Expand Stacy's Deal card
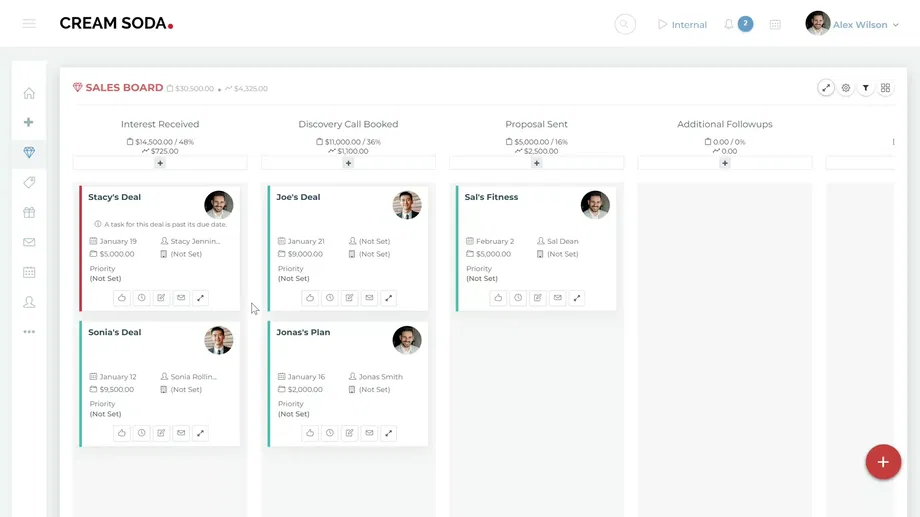 pos(201,298)
